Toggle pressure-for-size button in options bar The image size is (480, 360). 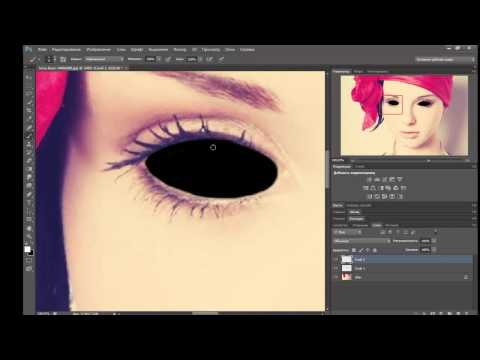pyautogui.click(x=221, y=59)
